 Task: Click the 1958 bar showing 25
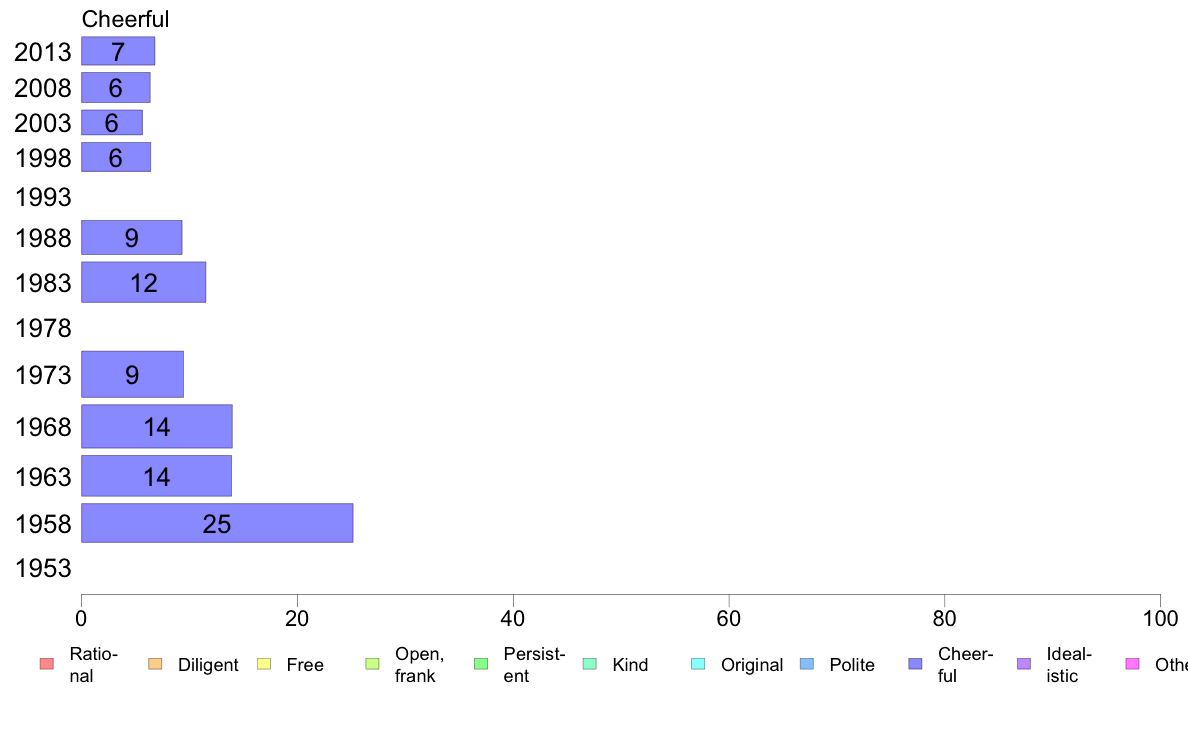point(217,523)
